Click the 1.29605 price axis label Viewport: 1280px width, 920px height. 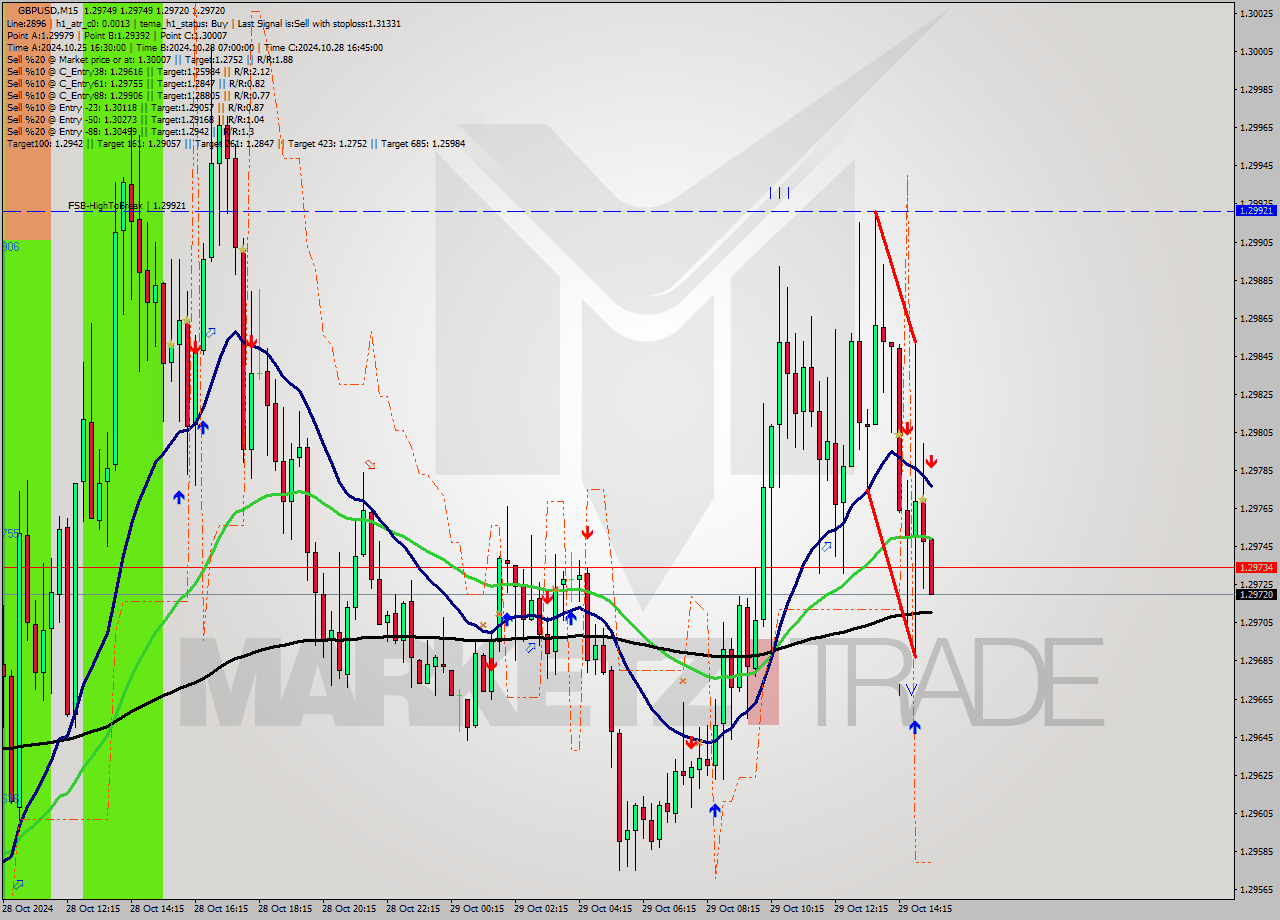pos(1256,814)
